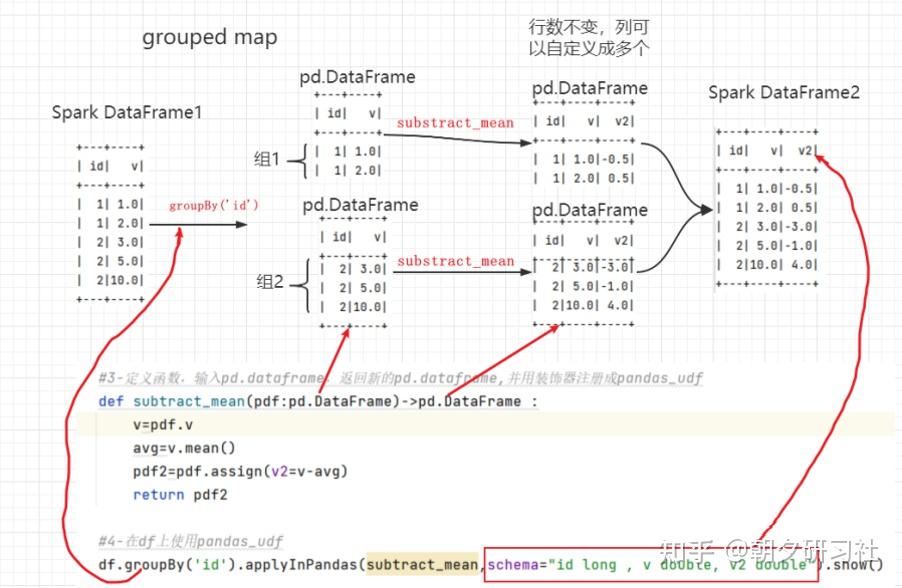Select "pd.DataFrame" heading above the 组1 table
This screenshot has height=588, width=902.
(357, 77)
